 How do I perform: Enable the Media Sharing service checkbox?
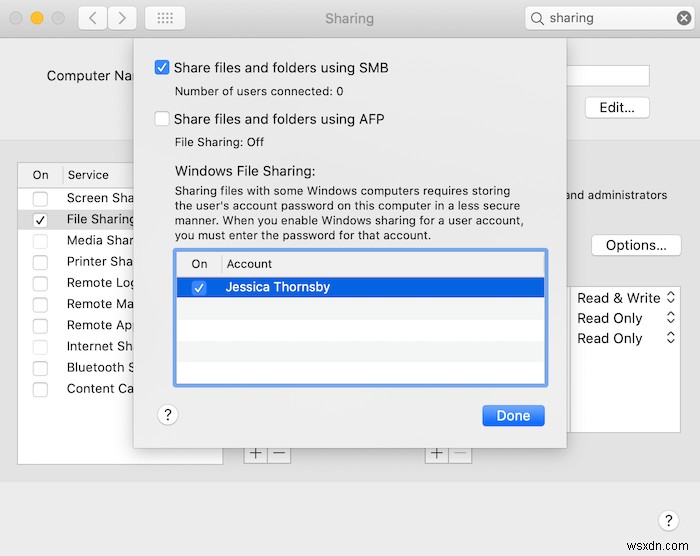(x=40, y=241)
